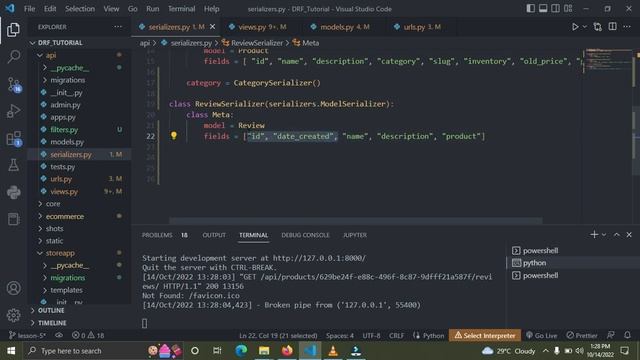
Task: Open the Search view in activity bar
Action: pyautogui.click(x=14, y=56)
